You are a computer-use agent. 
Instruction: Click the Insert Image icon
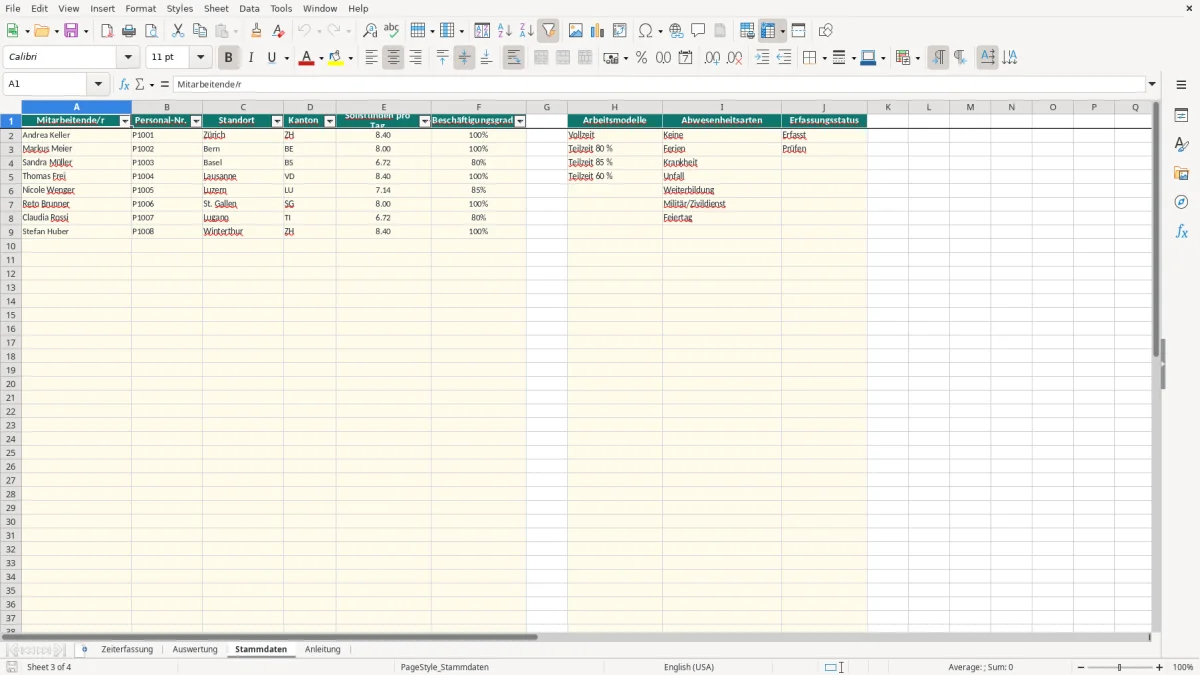(576, 31)
